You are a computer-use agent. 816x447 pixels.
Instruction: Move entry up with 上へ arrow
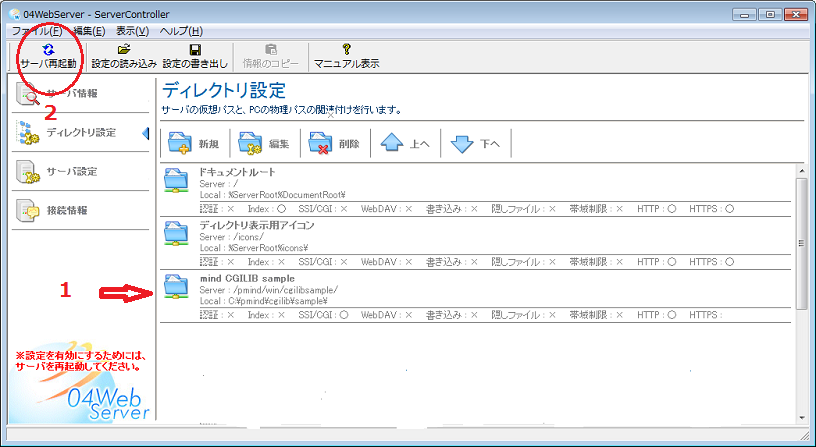pos(406,143)
